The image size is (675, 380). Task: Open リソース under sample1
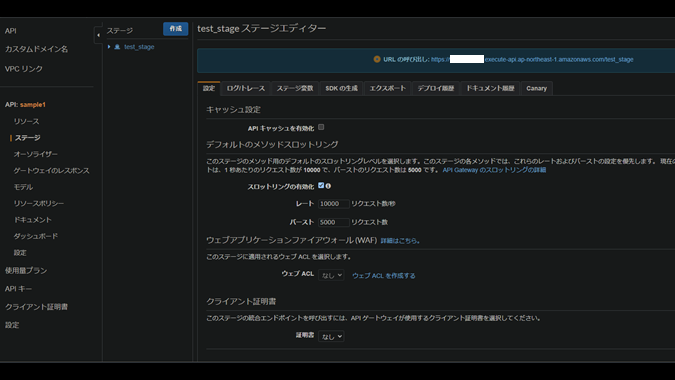point(26,121)
